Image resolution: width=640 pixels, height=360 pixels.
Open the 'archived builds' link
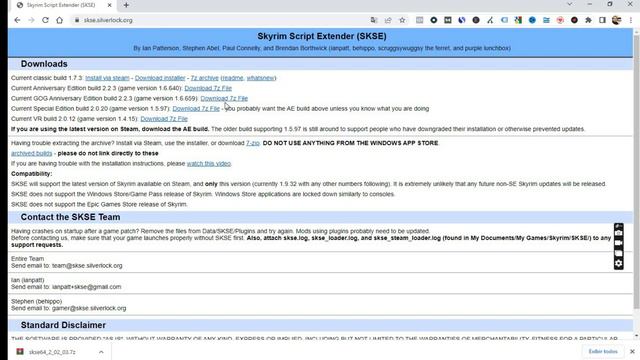31,153
